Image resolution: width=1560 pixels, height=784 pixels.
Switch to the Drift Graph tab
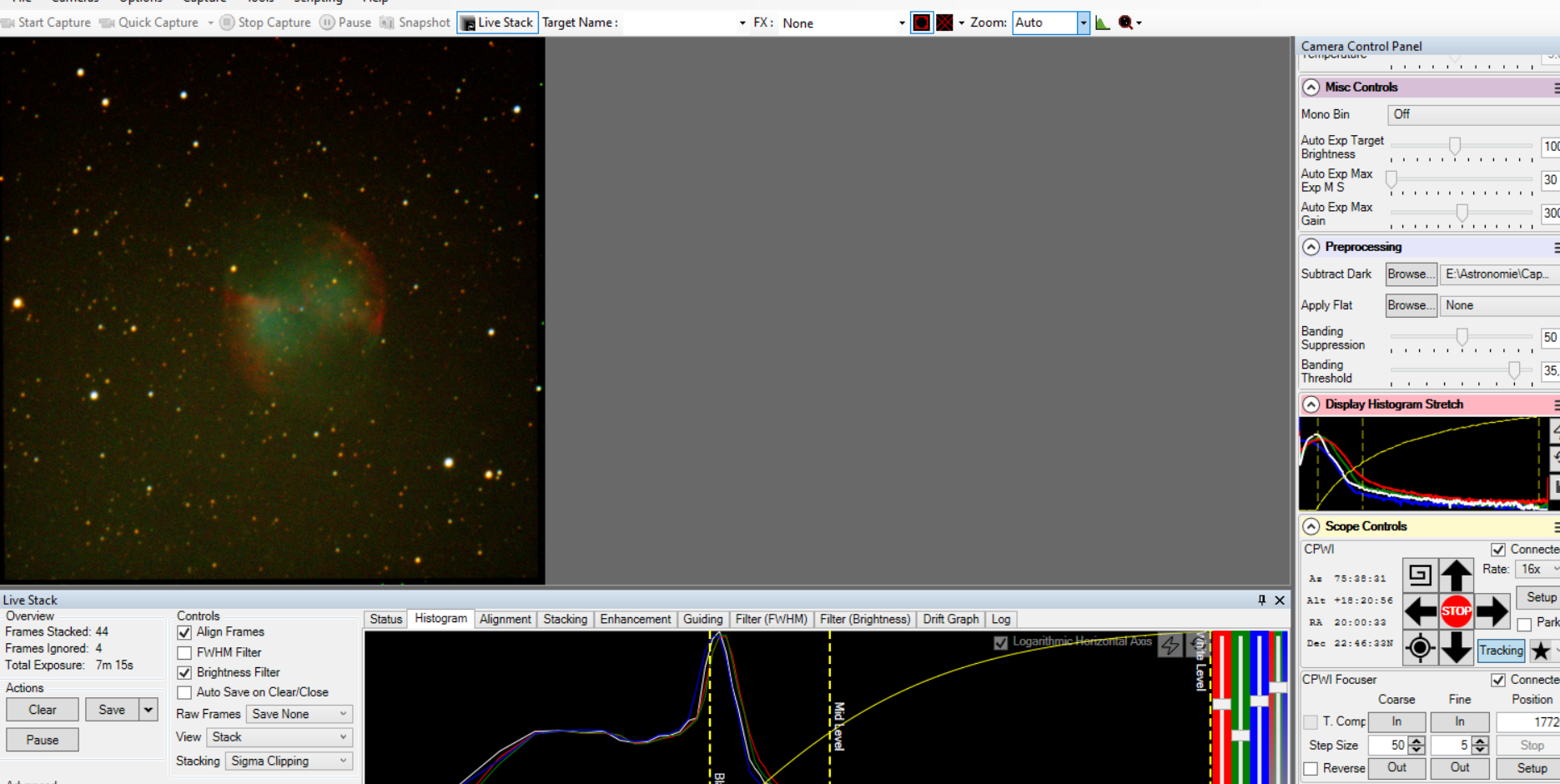pos(950,619)
